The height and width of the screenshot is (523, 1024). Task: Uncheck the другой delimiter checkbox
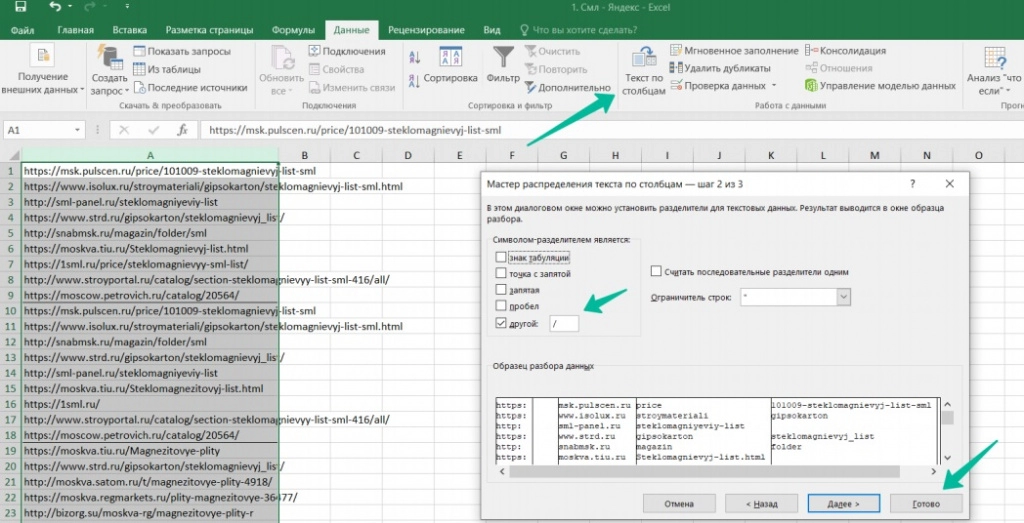tap(501, 323)
